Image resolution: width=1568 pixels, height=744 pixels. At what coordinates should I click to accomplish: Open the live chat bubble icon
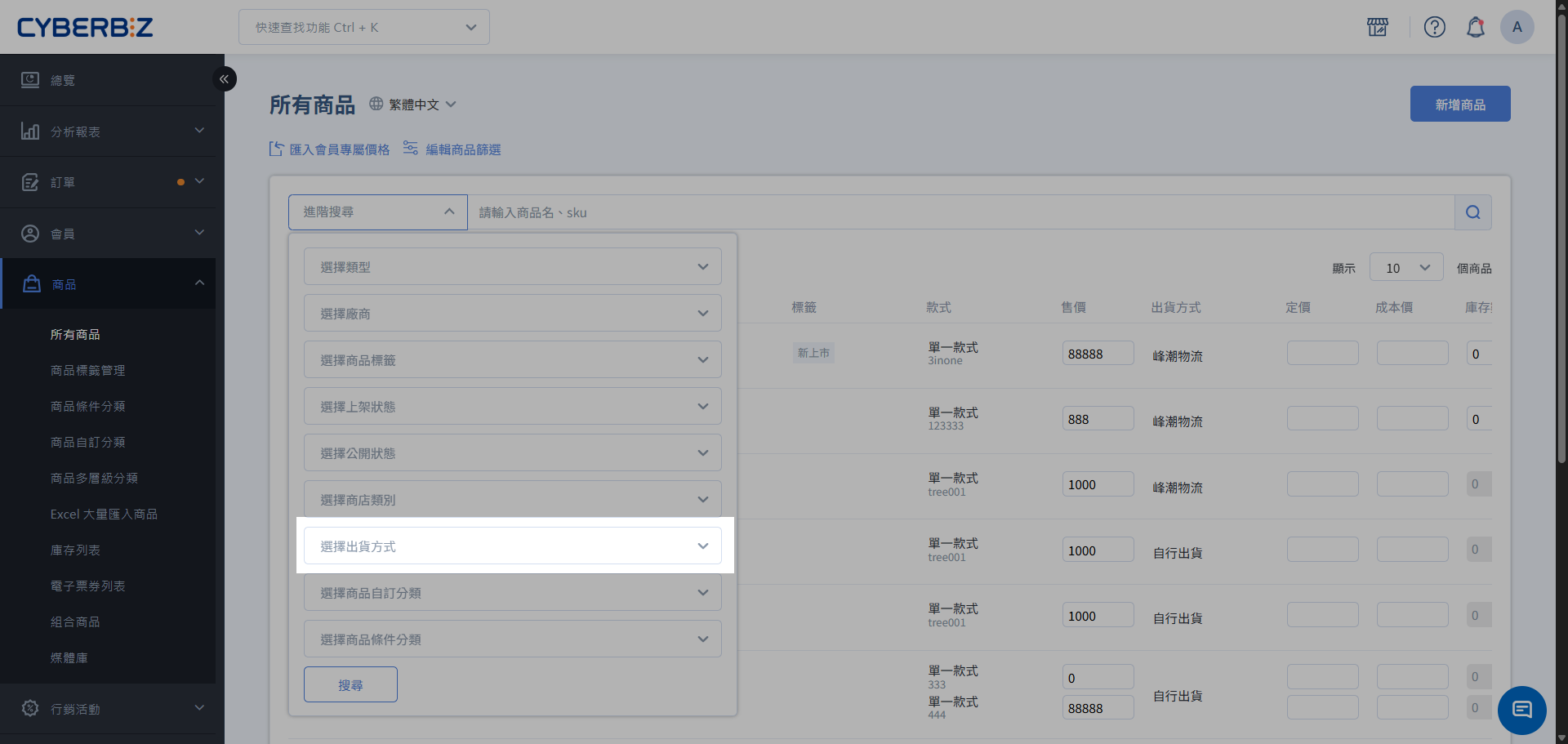1522,710
